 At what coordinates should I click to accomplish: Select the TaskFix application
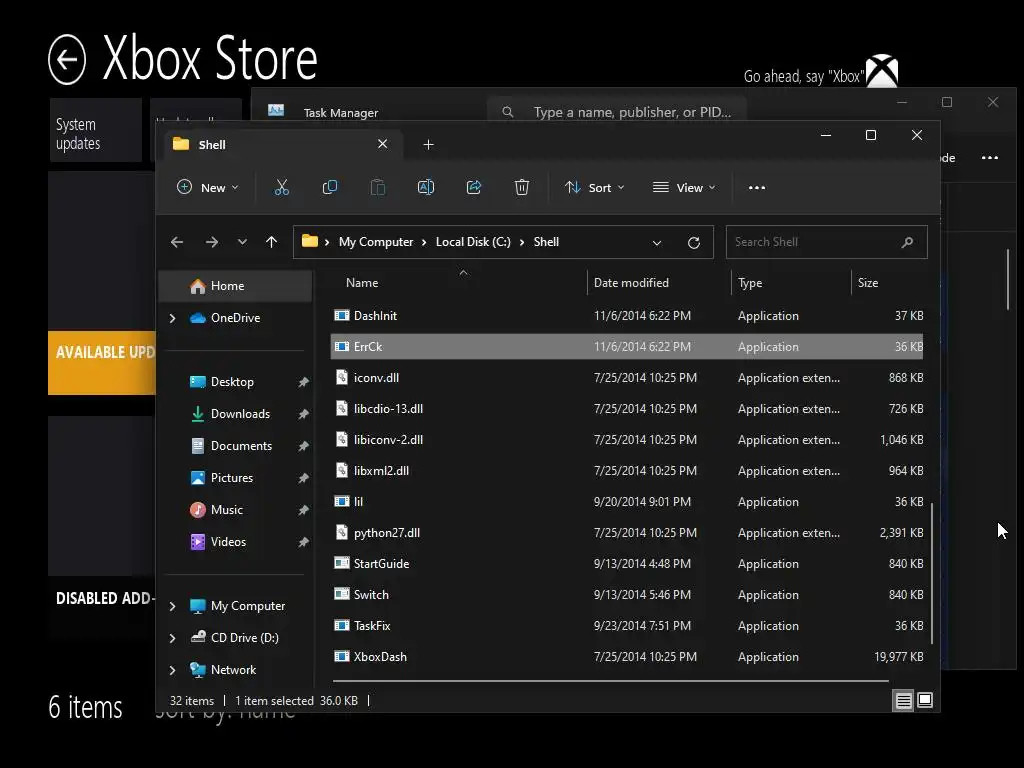click(627, 626)
